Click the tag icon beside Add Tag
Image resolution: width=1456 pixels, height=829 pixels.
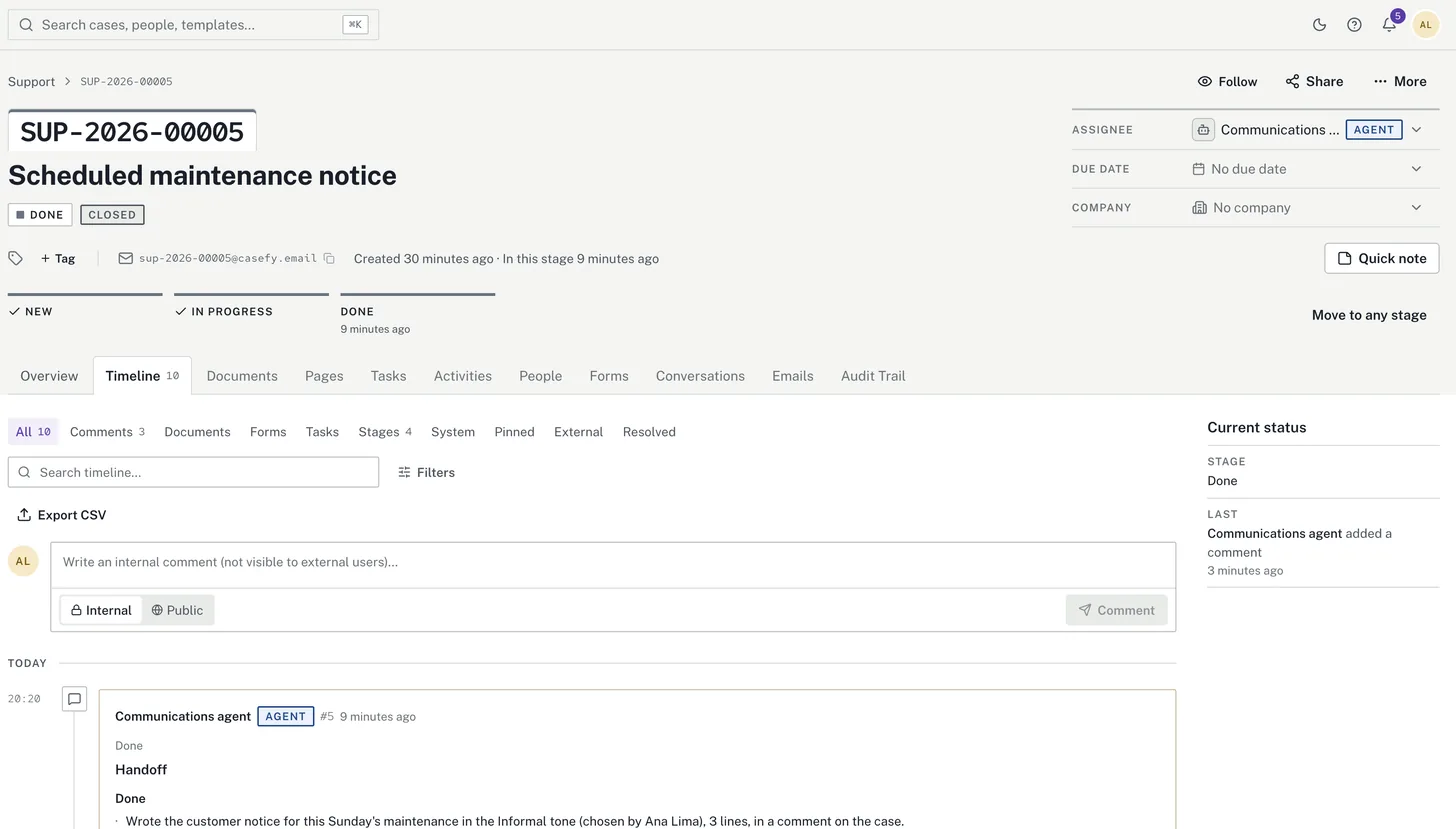[x=15, y=258]
